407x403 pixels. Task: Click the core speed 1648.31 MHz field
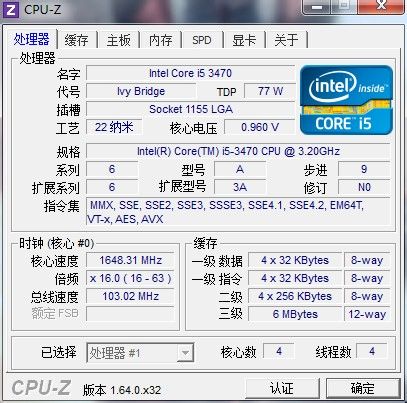(130, 260)
